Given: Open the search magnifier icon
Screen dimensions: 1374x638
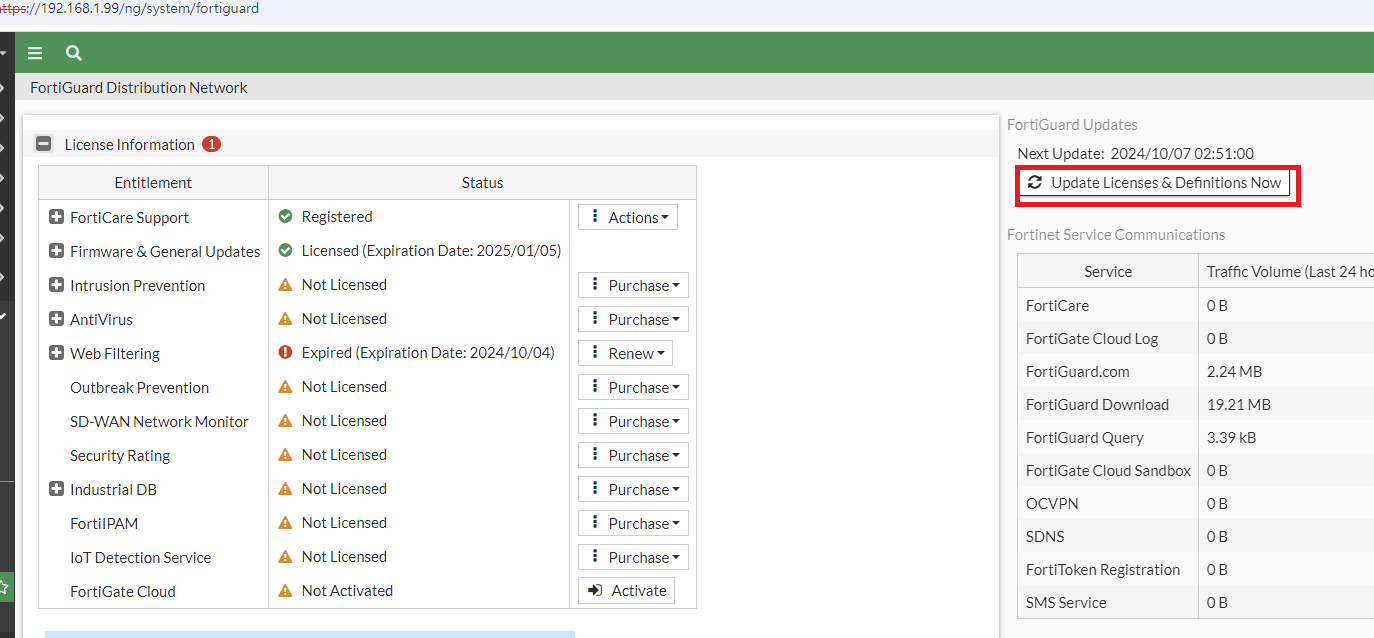Looking at the screenshot, I should pyautogui.click(x=74, y=53).
